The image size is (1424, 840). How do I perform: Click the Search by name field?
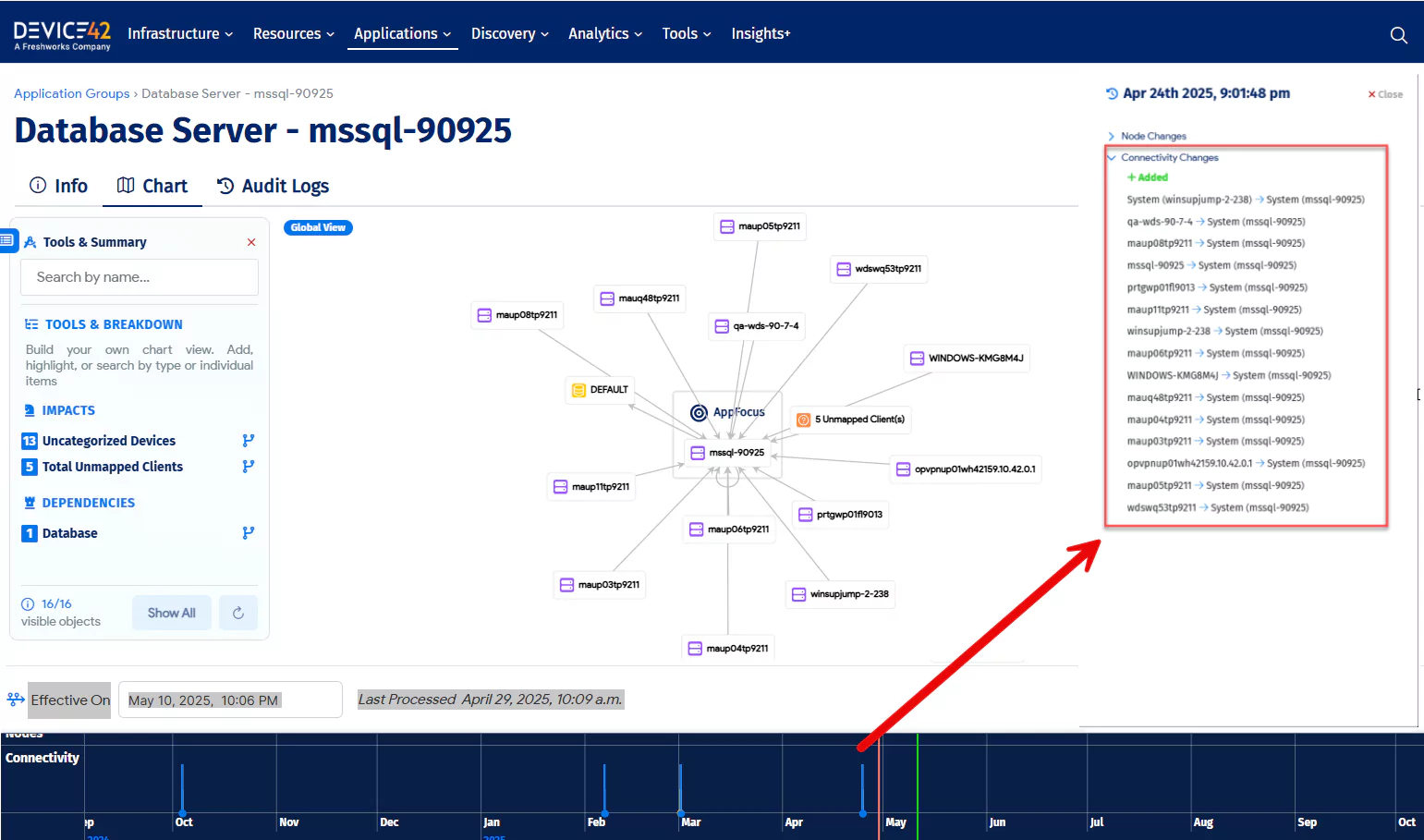[x=140, y=277]
